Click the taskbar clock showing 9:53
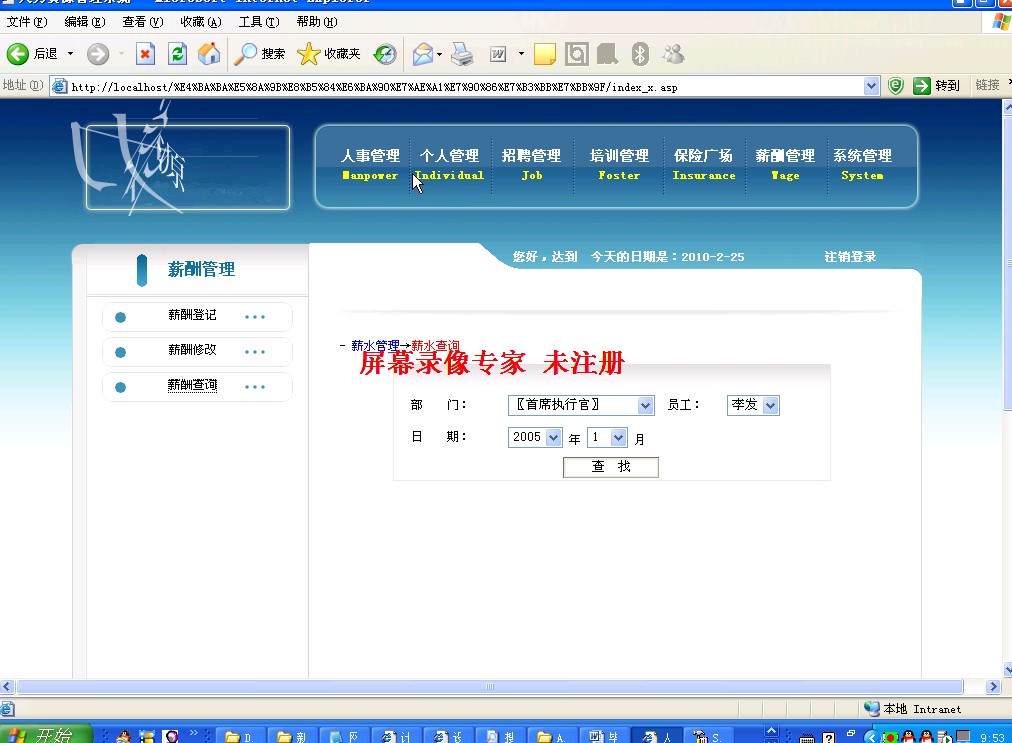 [x=992, y=737]
